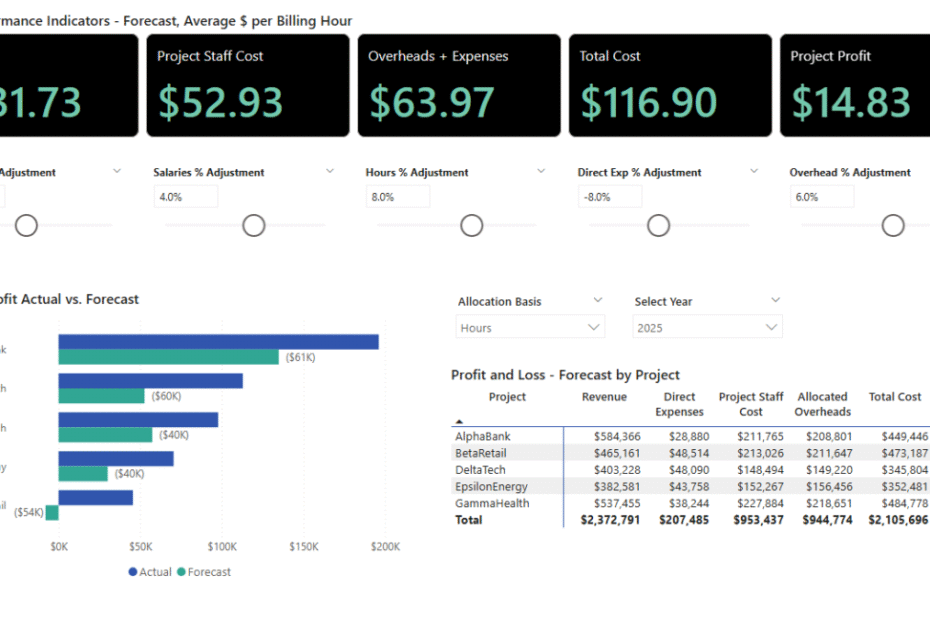The image size is (930, 620).
Task: Expand the Direct Exp % Adjustment slicer menu
Action: click(x=753, y=171)
